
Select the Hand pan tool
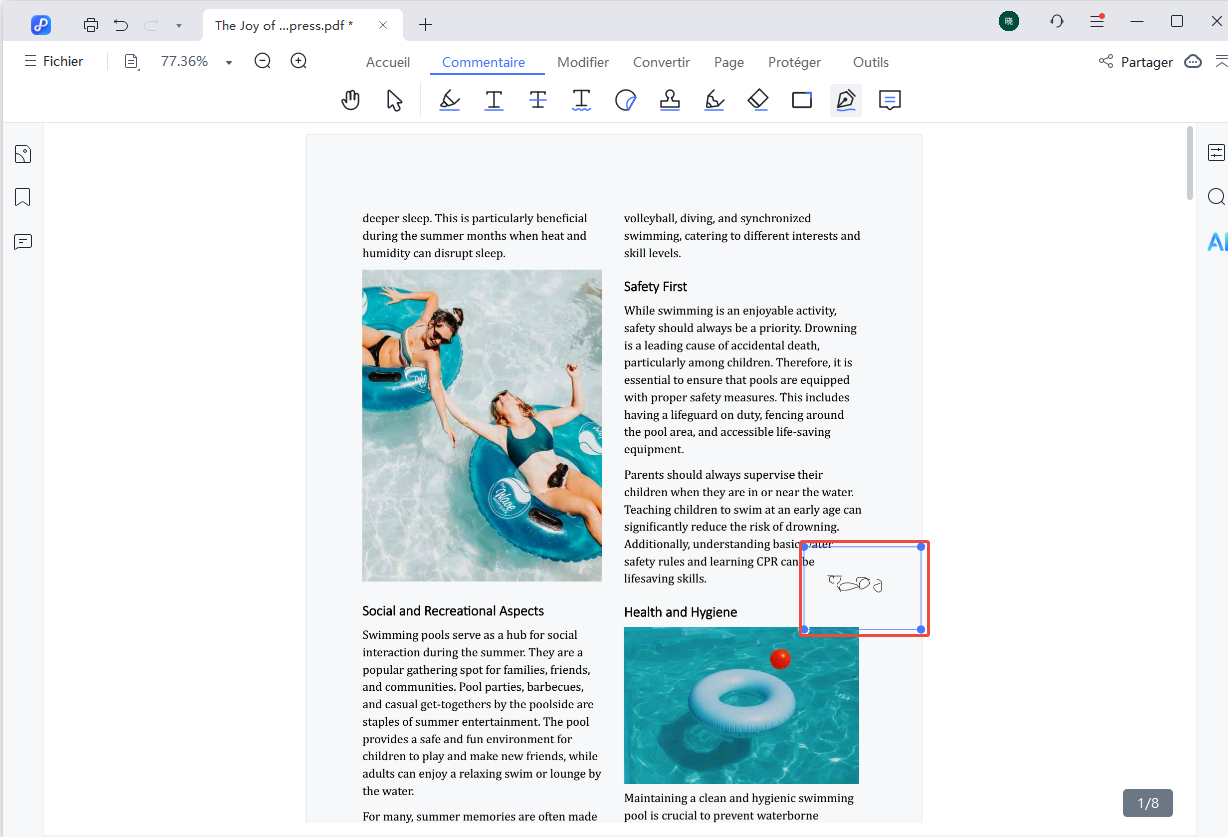[350, 100]
